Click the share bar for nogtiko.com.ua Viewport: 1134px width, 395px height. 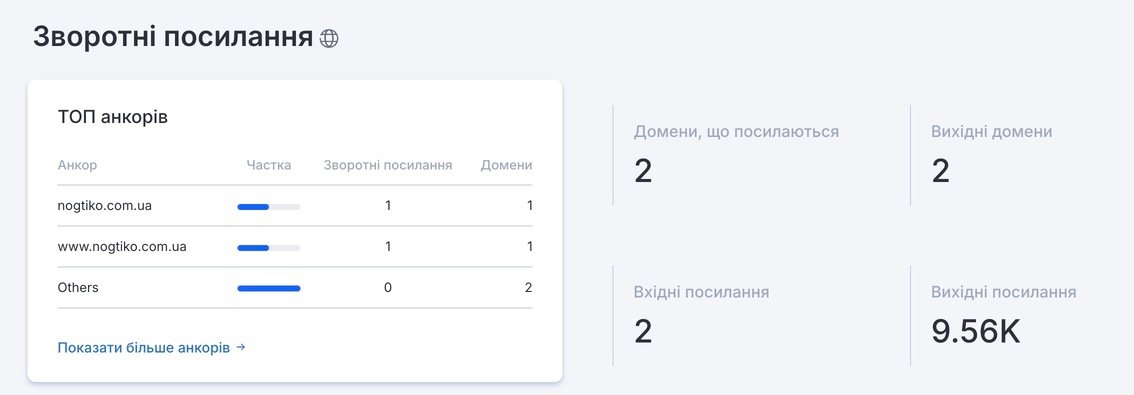tap(269, 207)
